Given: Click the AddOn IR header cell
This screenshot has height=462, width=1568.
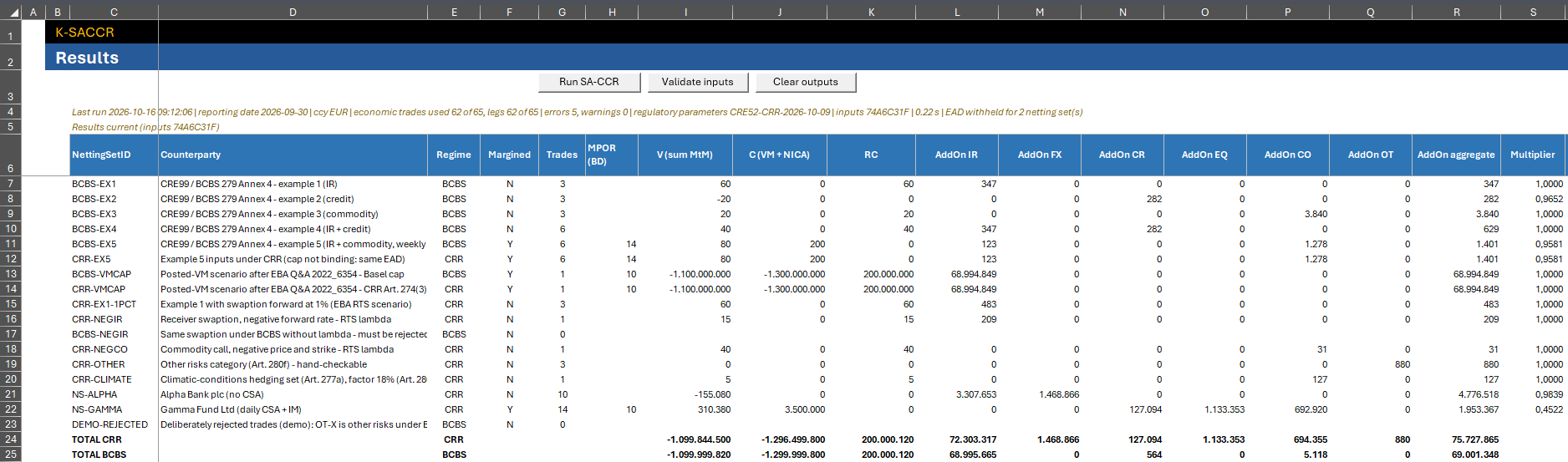Looking at the screenshot, I should pyautogui.click(x=957, y=155).
